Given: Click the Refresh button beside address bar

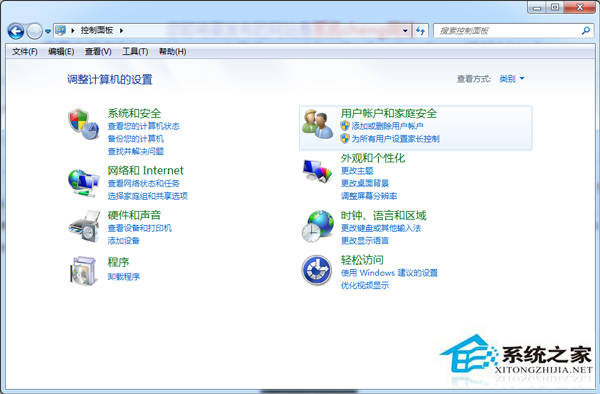Looking at the screenshot, I should 421,31.
